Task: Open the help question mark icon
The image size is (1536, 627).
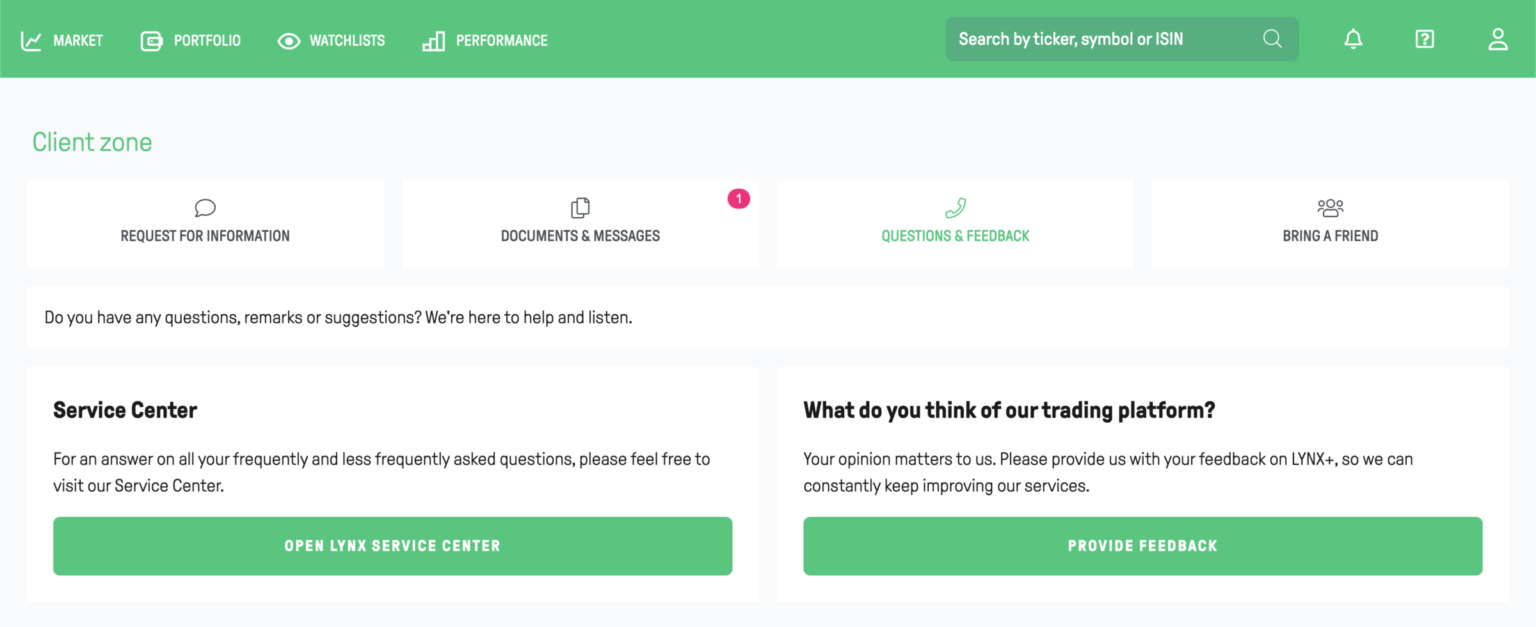Action: 1425,39
